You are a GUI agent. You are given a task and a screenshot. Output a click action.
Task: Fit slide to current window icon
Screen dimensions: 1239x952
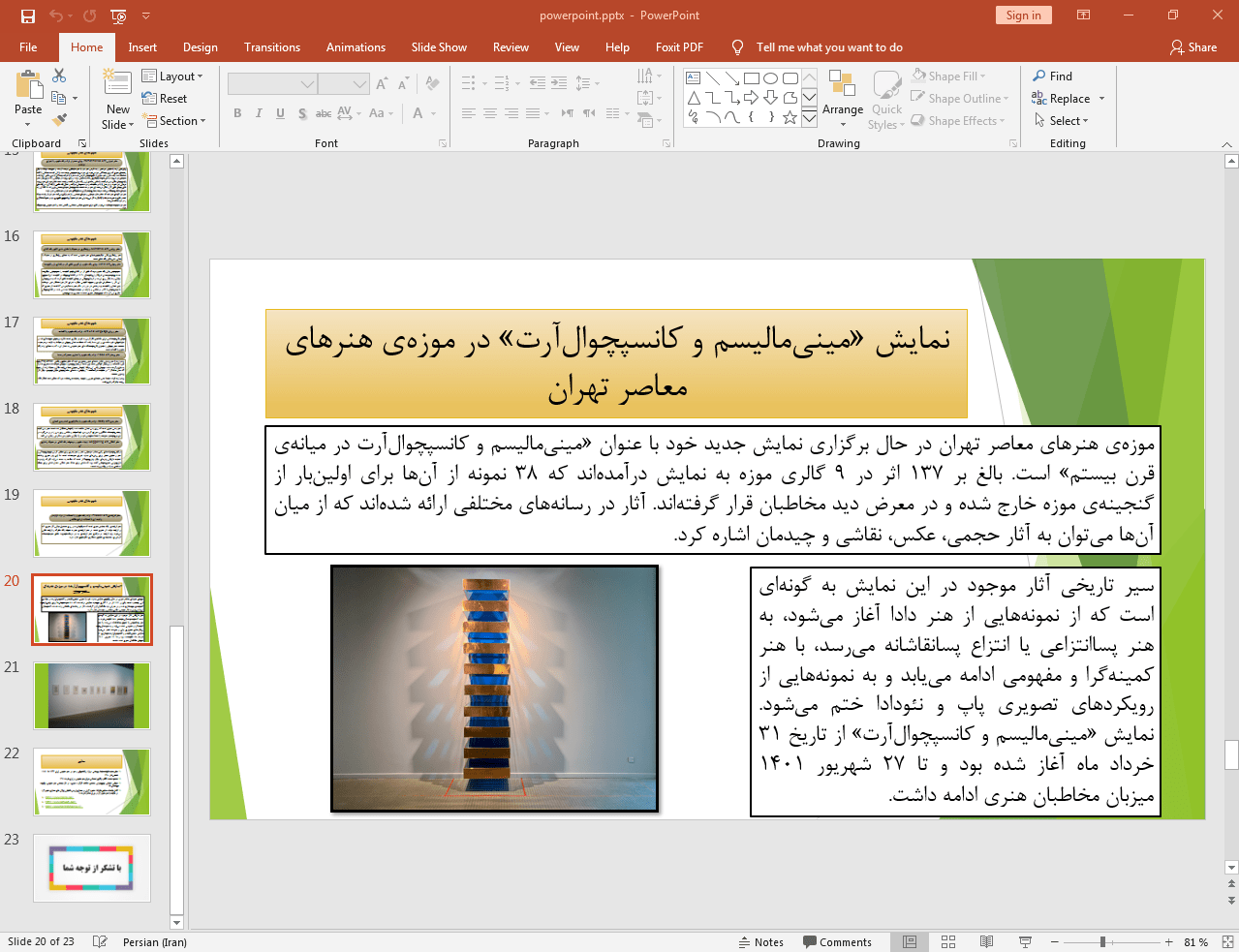coord(1227,941)
